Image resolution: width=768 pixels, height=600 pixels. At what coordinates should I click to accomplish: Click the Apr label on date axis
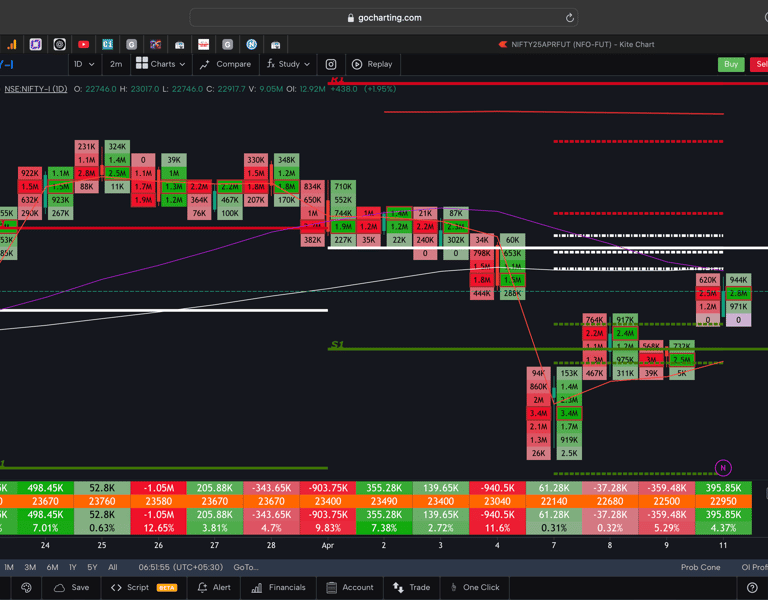[328, 545]
